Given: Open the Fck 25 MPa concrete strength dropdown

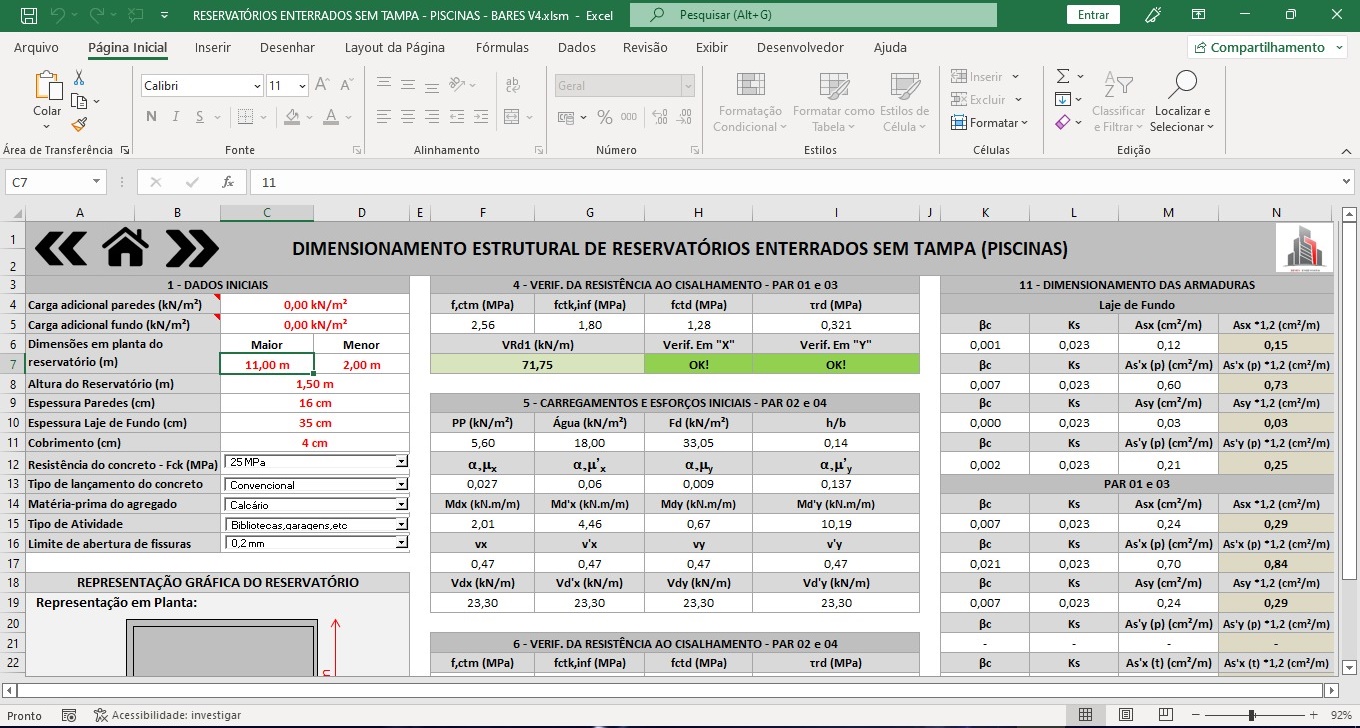Looking at the screenshot, I should coord(401,463).
